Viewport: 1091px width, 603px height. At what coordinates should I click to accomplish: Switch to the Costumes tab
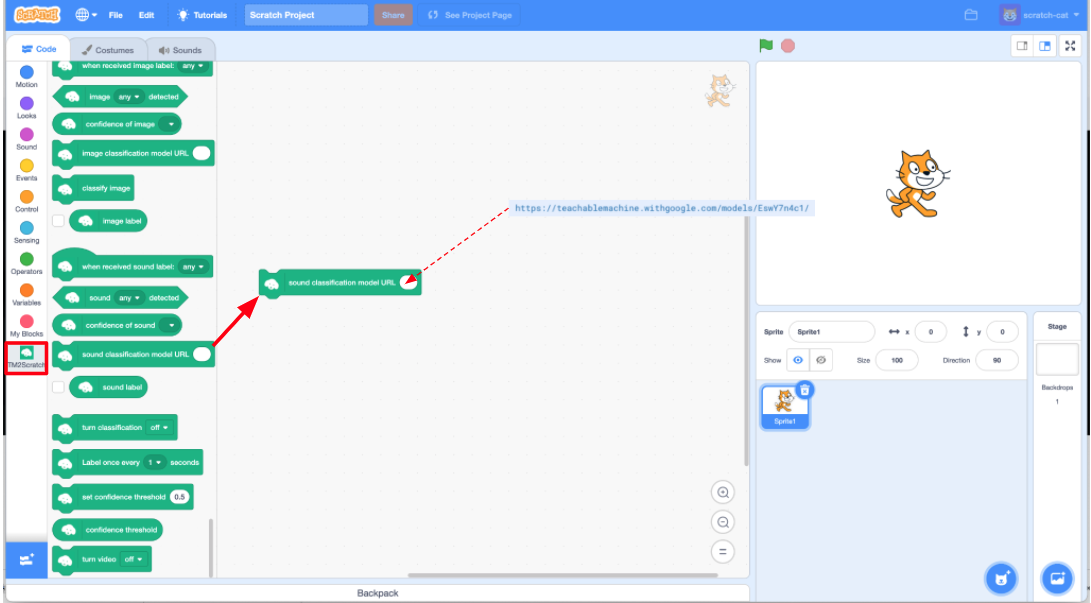(108, 50)
